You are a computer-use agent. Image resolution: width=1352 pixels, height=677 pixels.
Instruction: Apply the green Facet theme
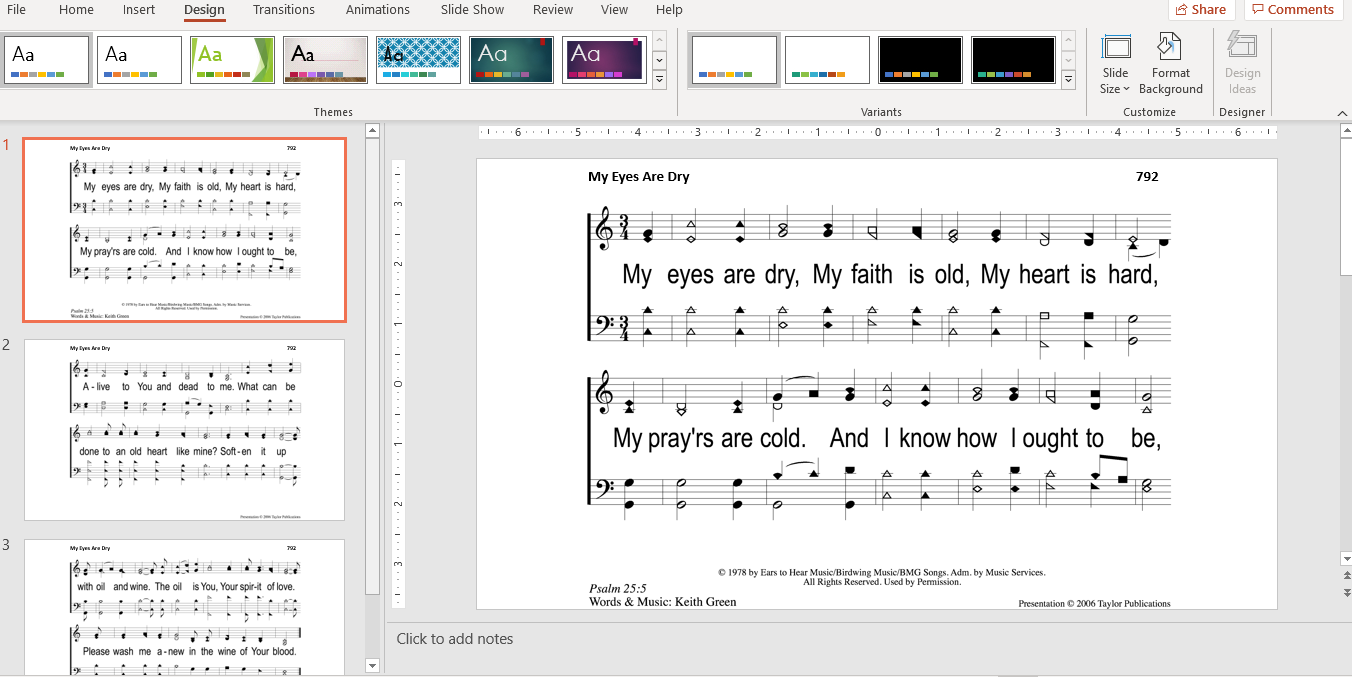232,60
